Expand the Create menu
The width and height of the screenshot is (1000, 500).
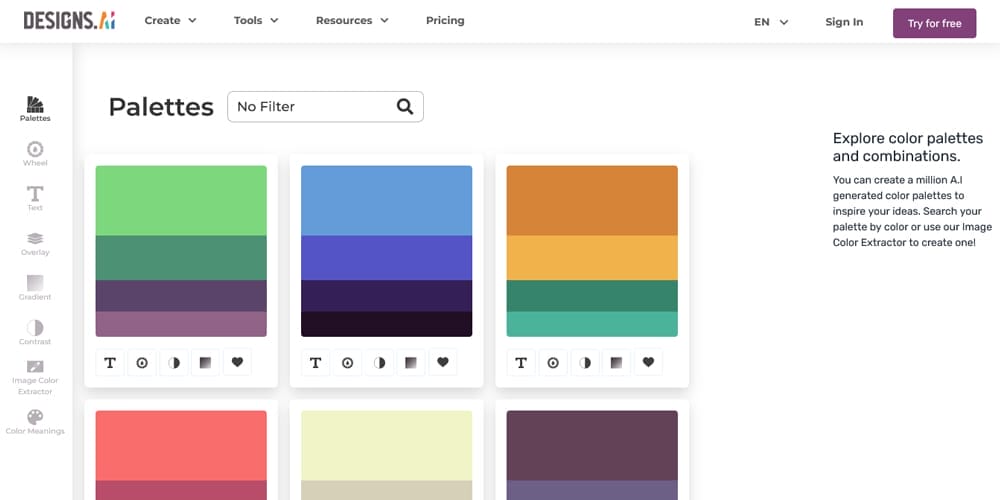click(x=170, y=20)
